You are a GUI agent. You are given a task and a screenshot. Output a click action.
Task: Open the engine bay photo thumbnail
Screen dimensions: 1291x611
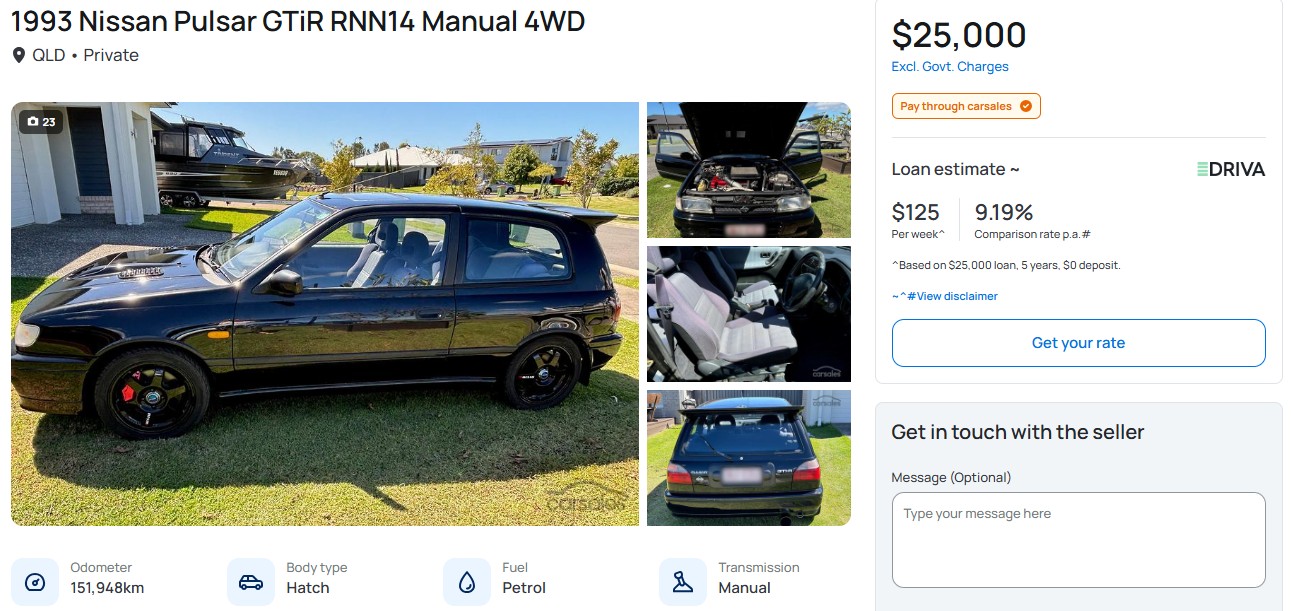coord(749,170)
